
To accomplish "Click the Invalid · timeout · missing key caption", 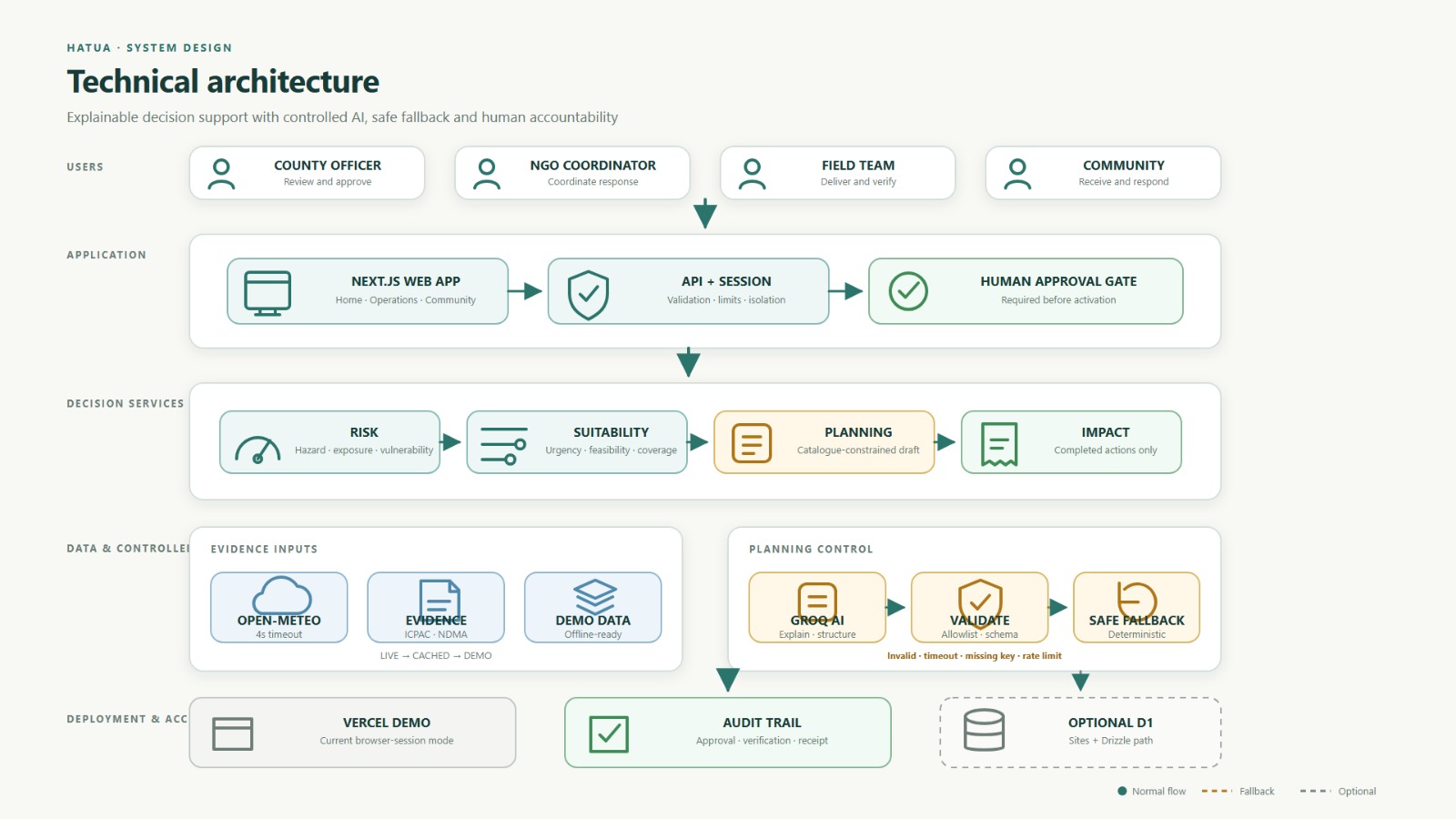I will [x=975, y=655].
